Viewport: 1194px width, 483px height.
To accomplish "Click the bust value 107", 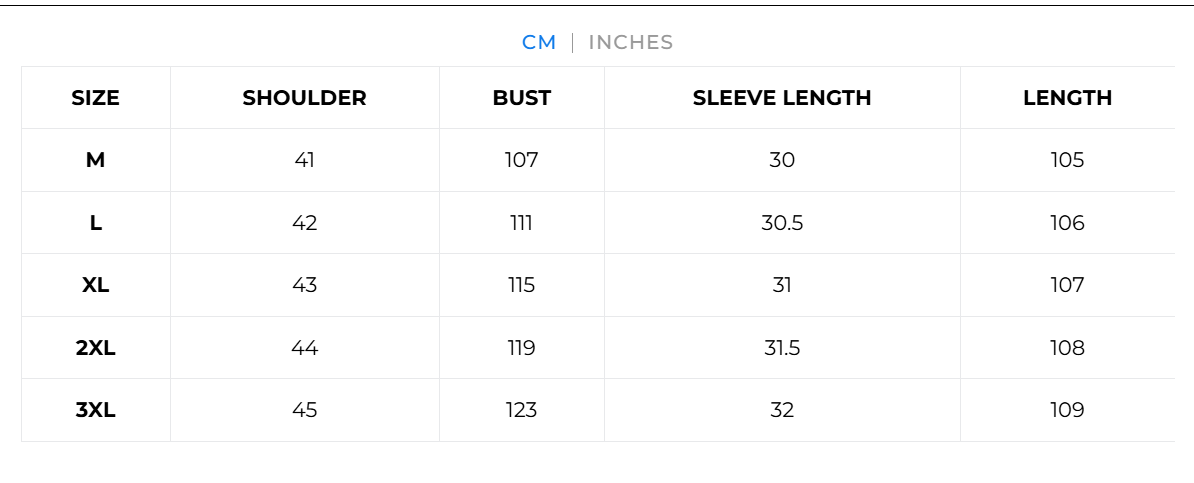I will (521, 160).
